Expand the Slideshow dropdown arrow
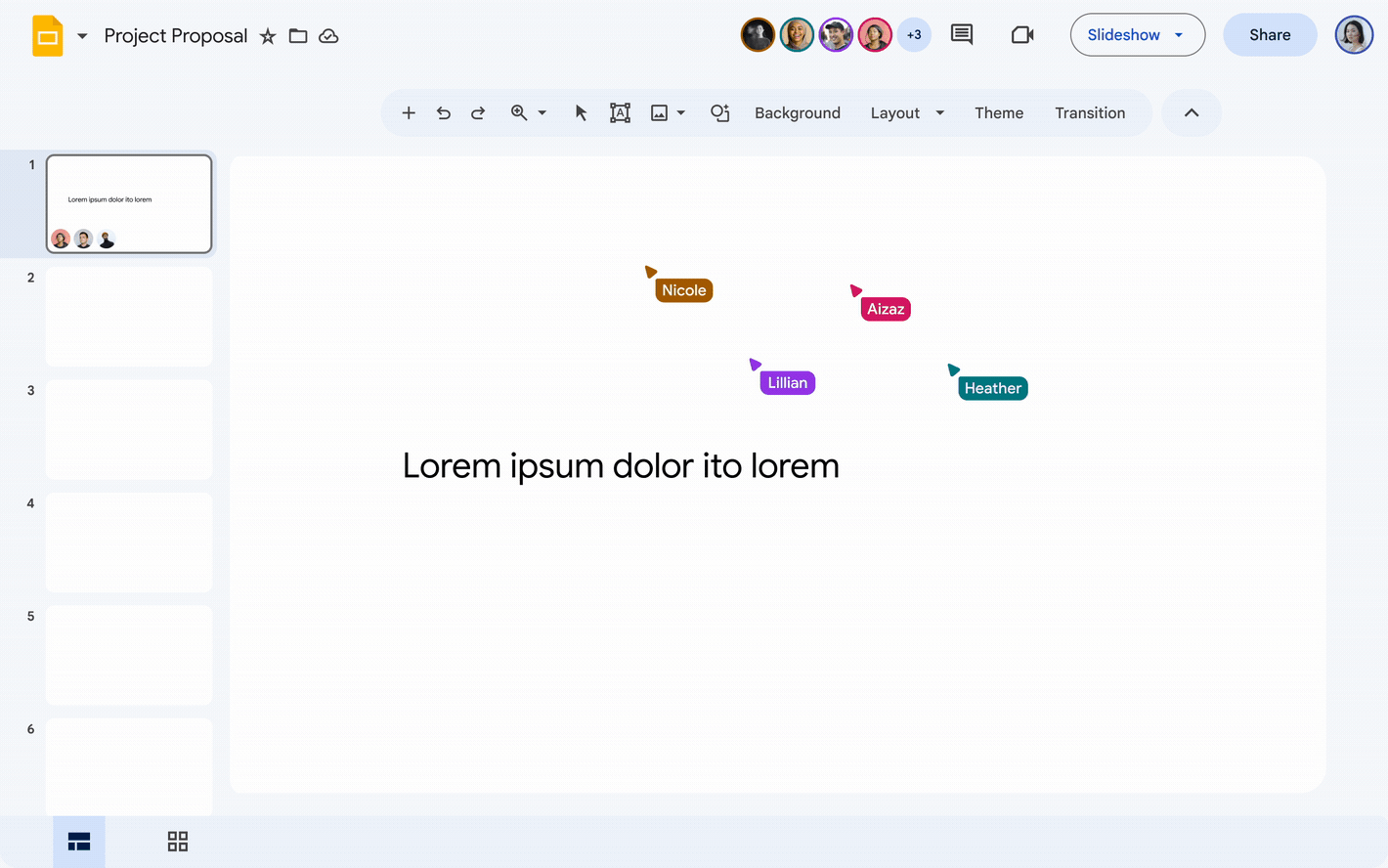 (x=1179, y=35)
